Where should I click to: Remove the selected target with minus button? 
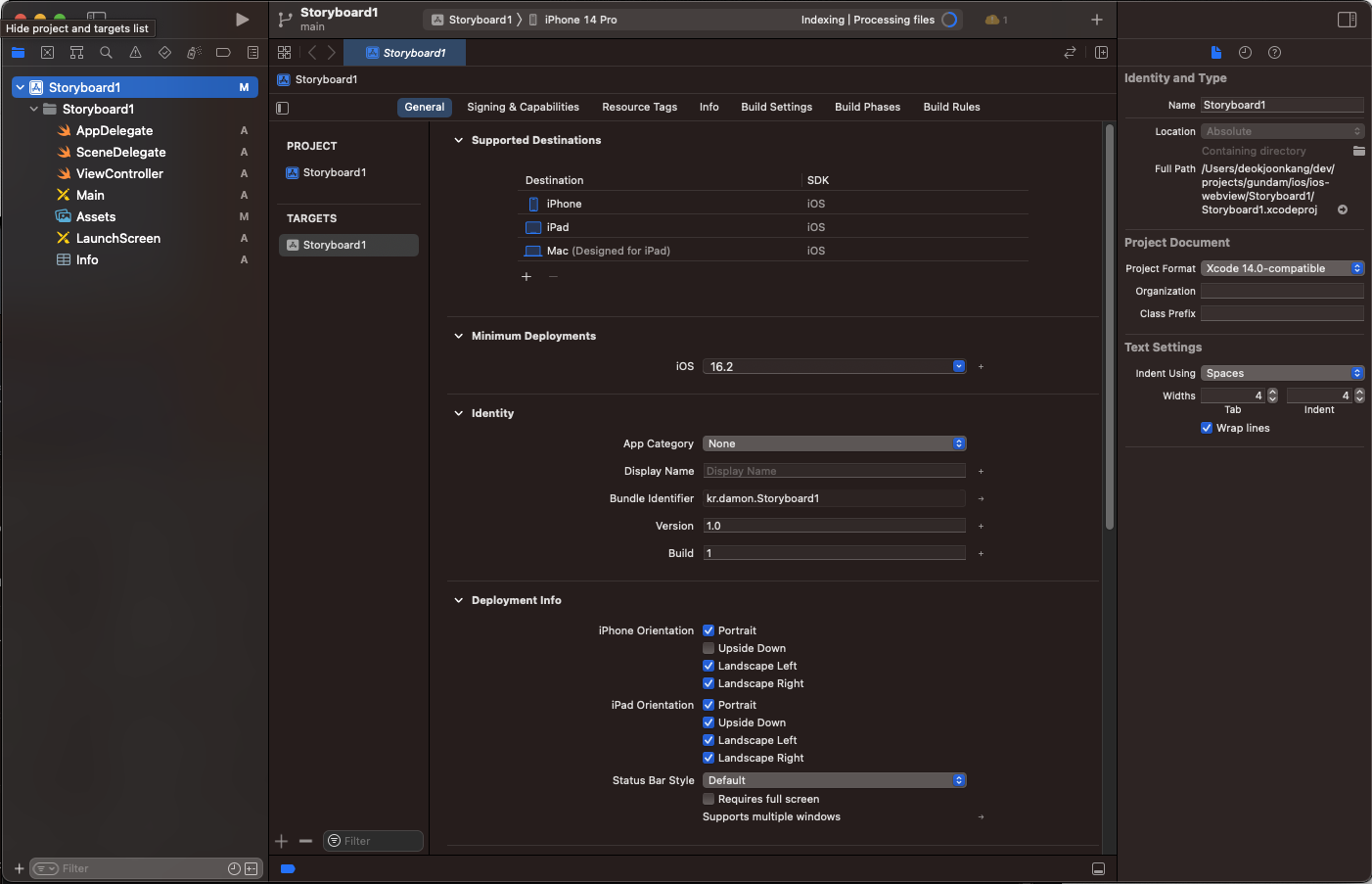click(305, 841)
